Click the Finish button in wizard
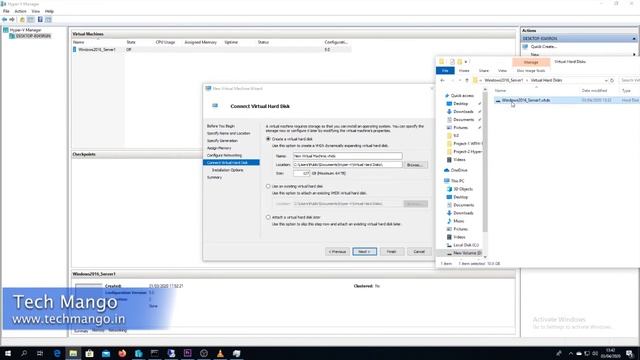Viewport: 640px width, 360px height. point(392,251)
